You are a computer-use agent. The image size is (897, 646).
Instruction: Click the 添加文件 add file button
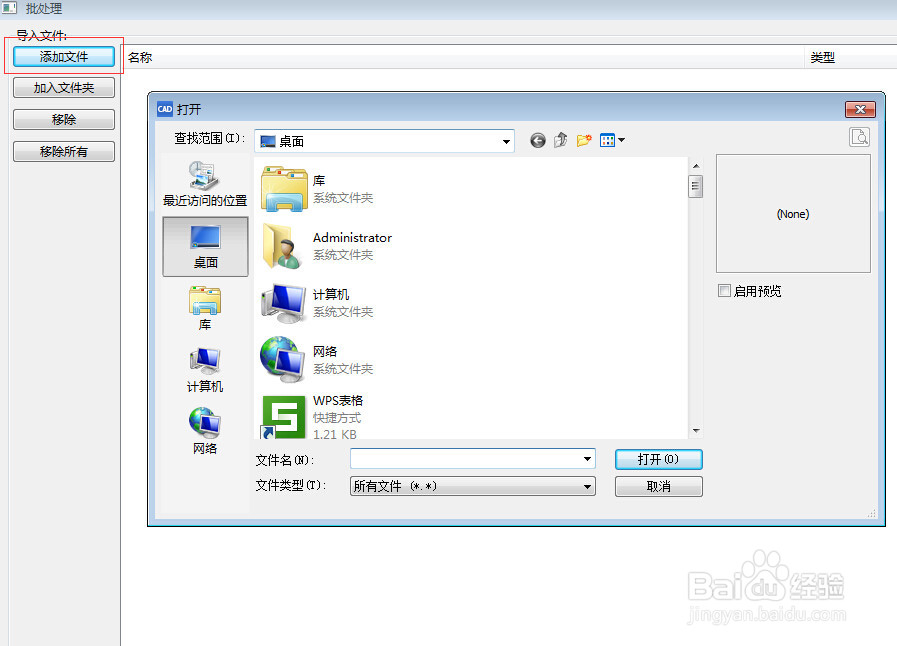tap(63, 56)
